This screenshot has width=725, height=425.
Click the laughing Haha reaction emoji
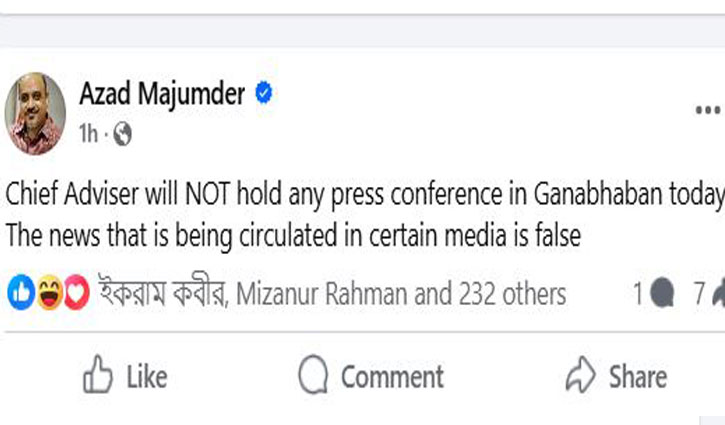tap(48, 293)
